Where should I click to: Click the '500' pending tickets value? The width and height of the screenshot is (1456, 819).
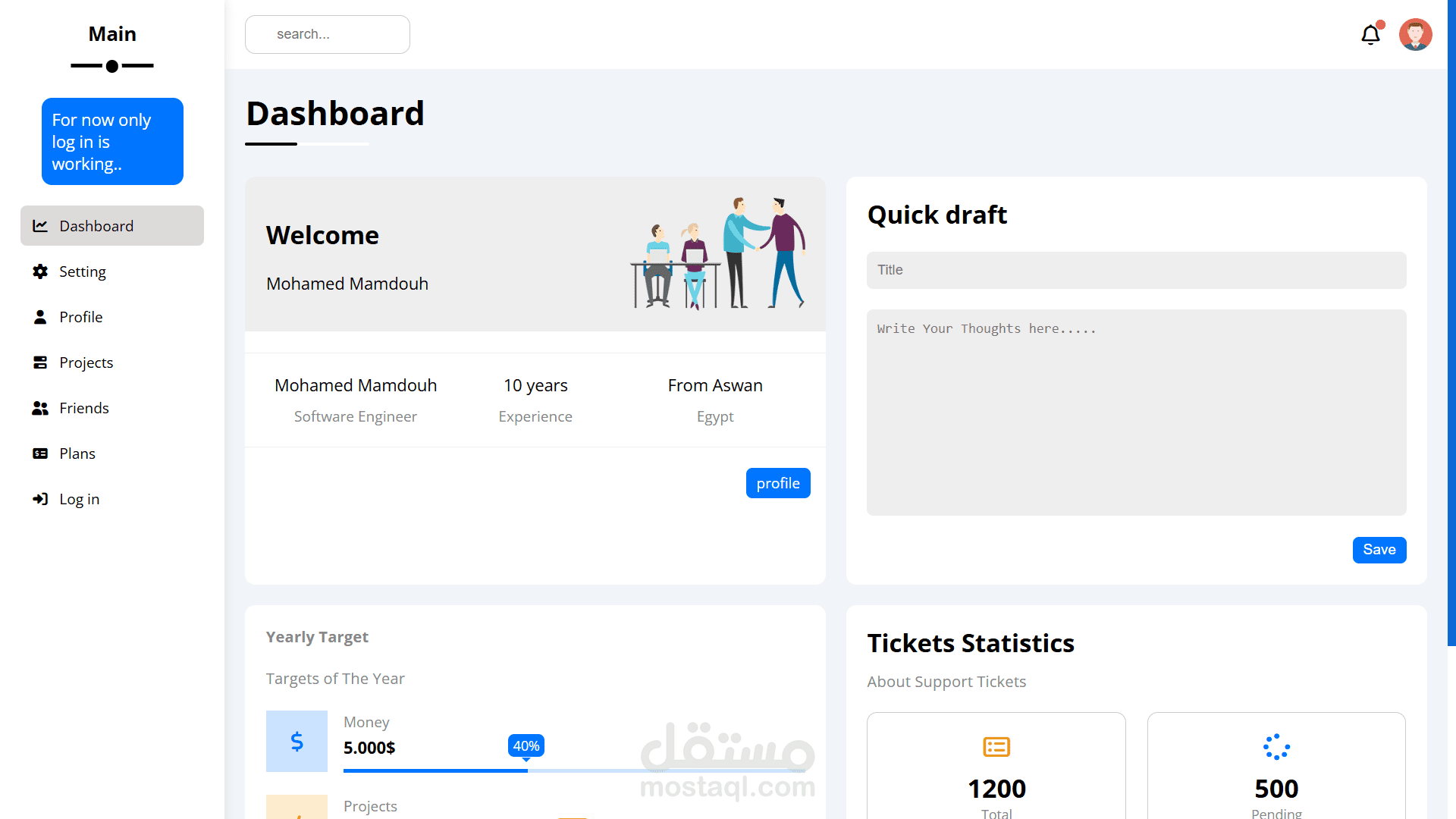(x=1276, y=789)
